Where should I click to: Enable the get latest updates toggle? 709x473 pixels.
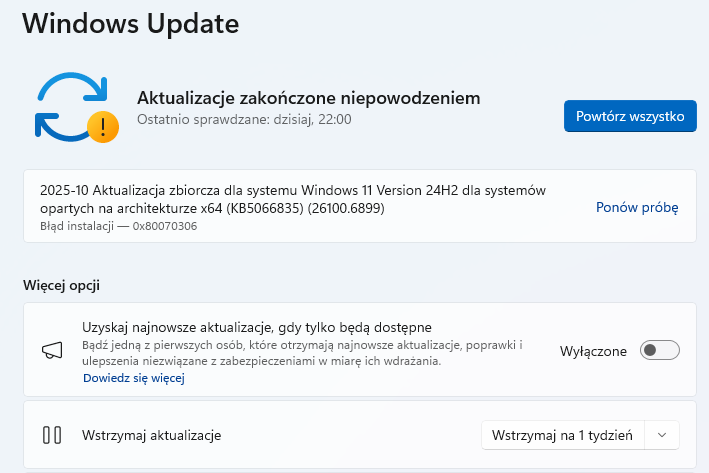[660, 351]
